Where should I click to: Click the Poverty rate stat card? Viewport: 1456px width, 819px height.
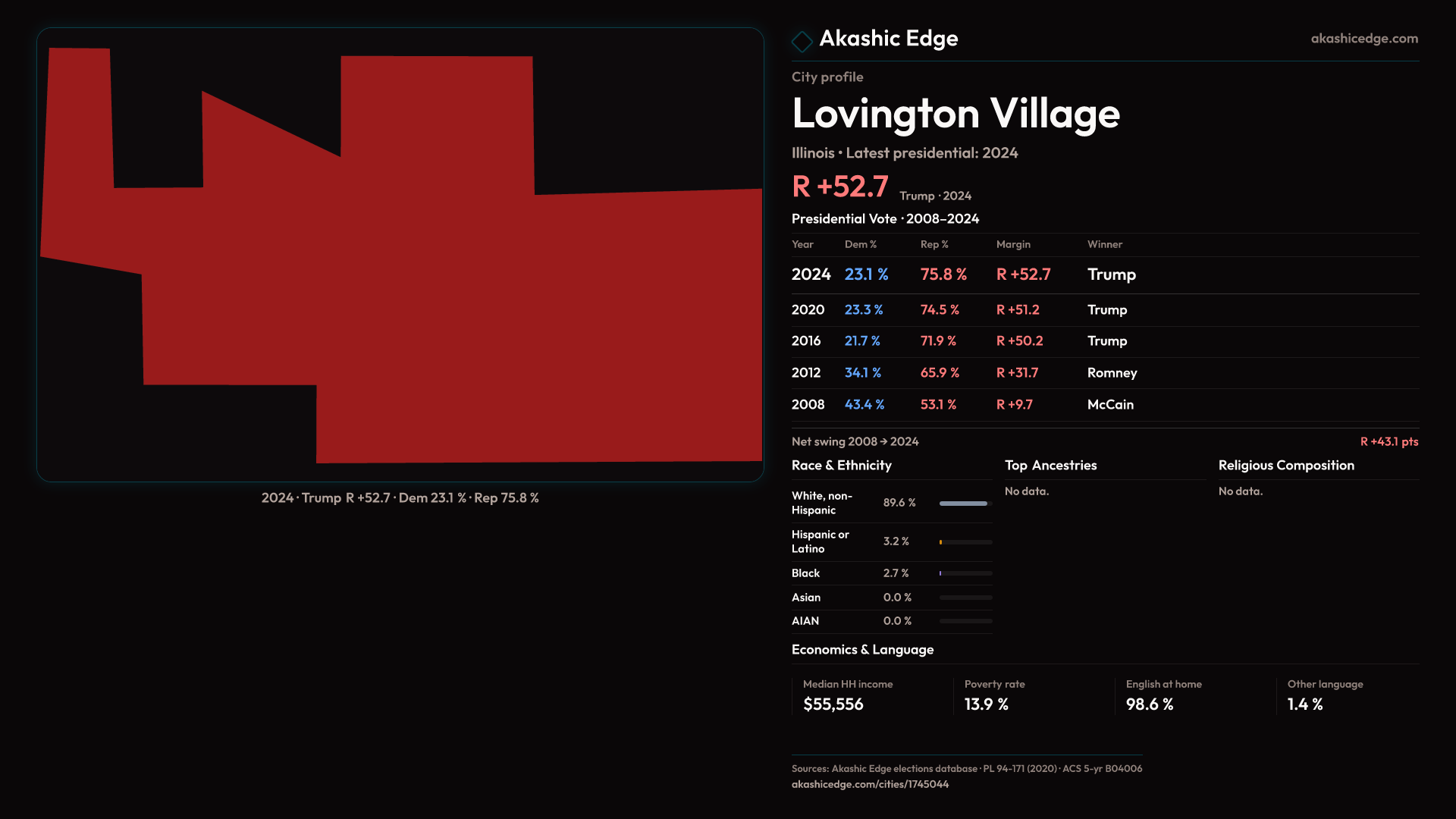(x=994, y=695)
